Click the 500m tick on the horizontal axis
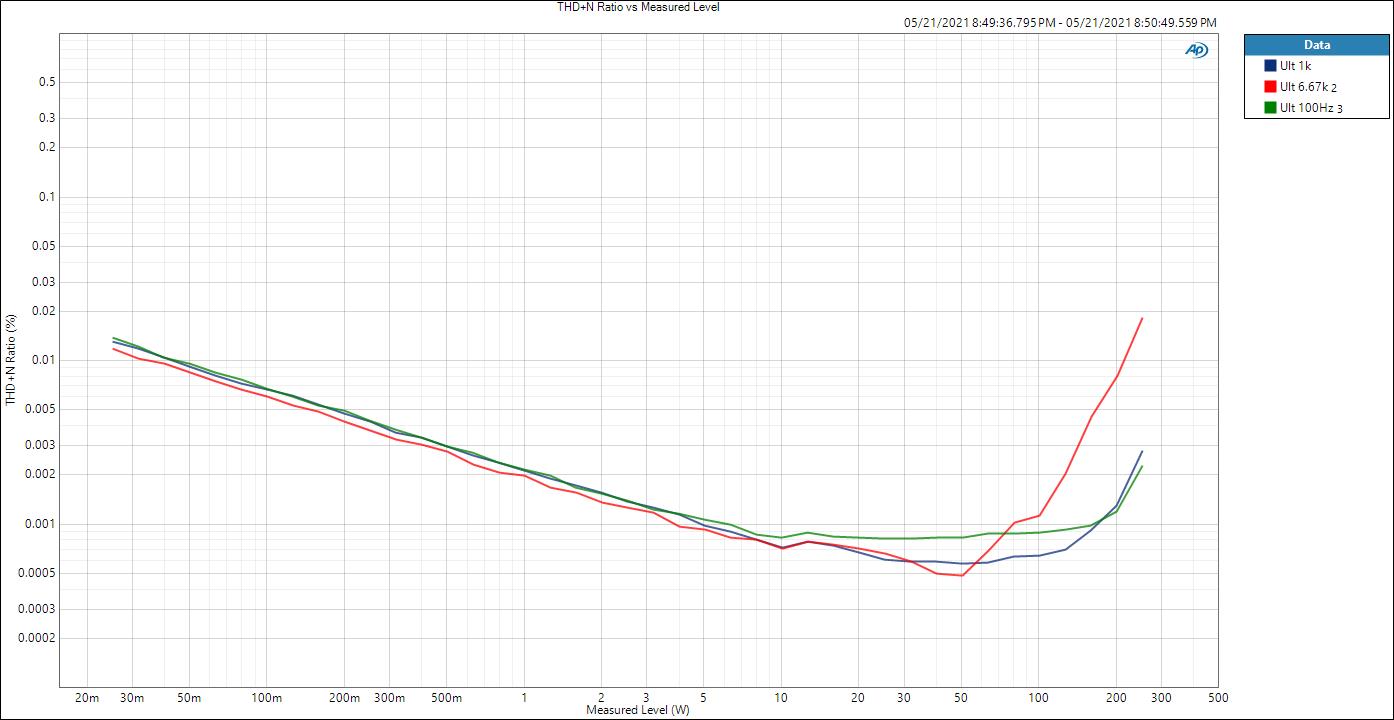 point(446,698)
